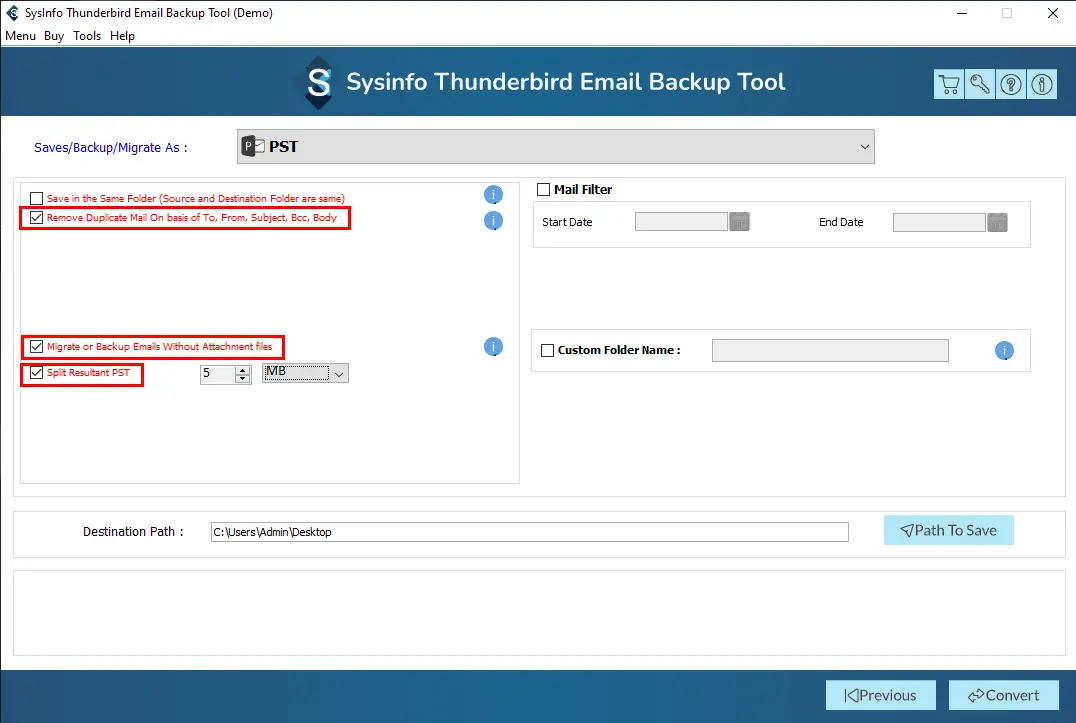Screen dimensions: 1076x723
Task: Decrease split size with down arrow
Action: 242,378
